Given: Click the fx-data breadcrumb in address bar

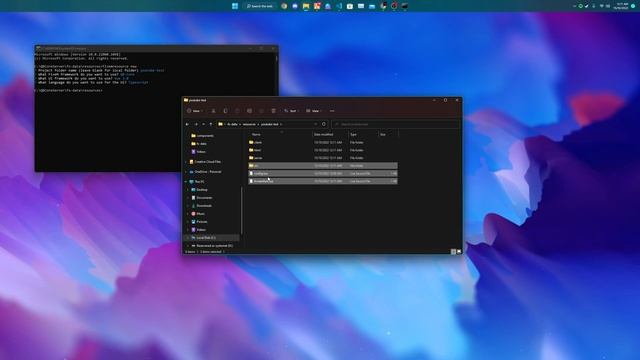Looking at the screenshot, I should click(232, 124).
